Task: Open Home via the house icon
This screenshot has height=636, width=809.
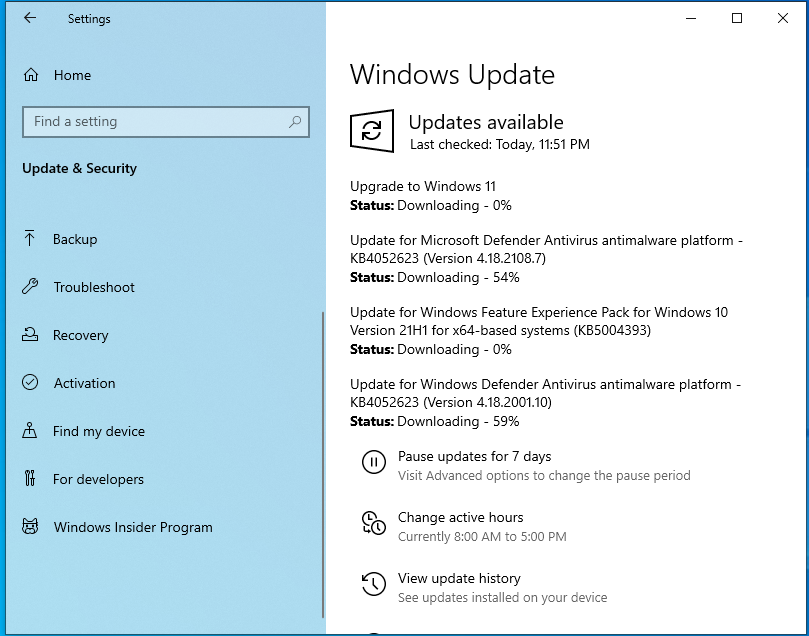Action: pos(31,75)
